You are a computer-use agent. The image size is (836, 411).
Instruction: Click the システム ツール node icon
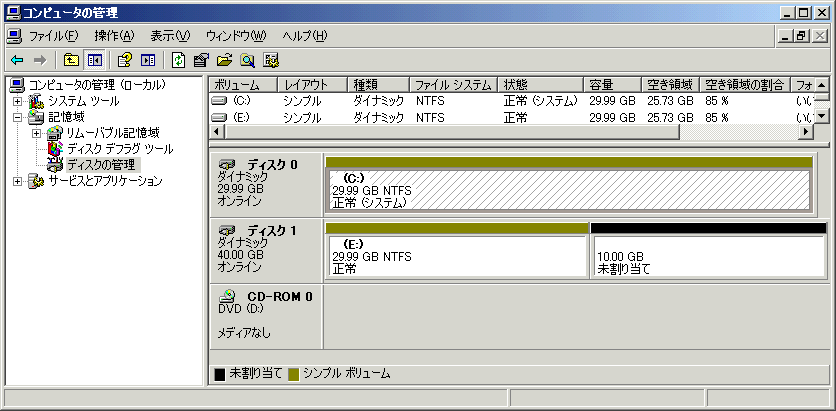tap(36, 101)
